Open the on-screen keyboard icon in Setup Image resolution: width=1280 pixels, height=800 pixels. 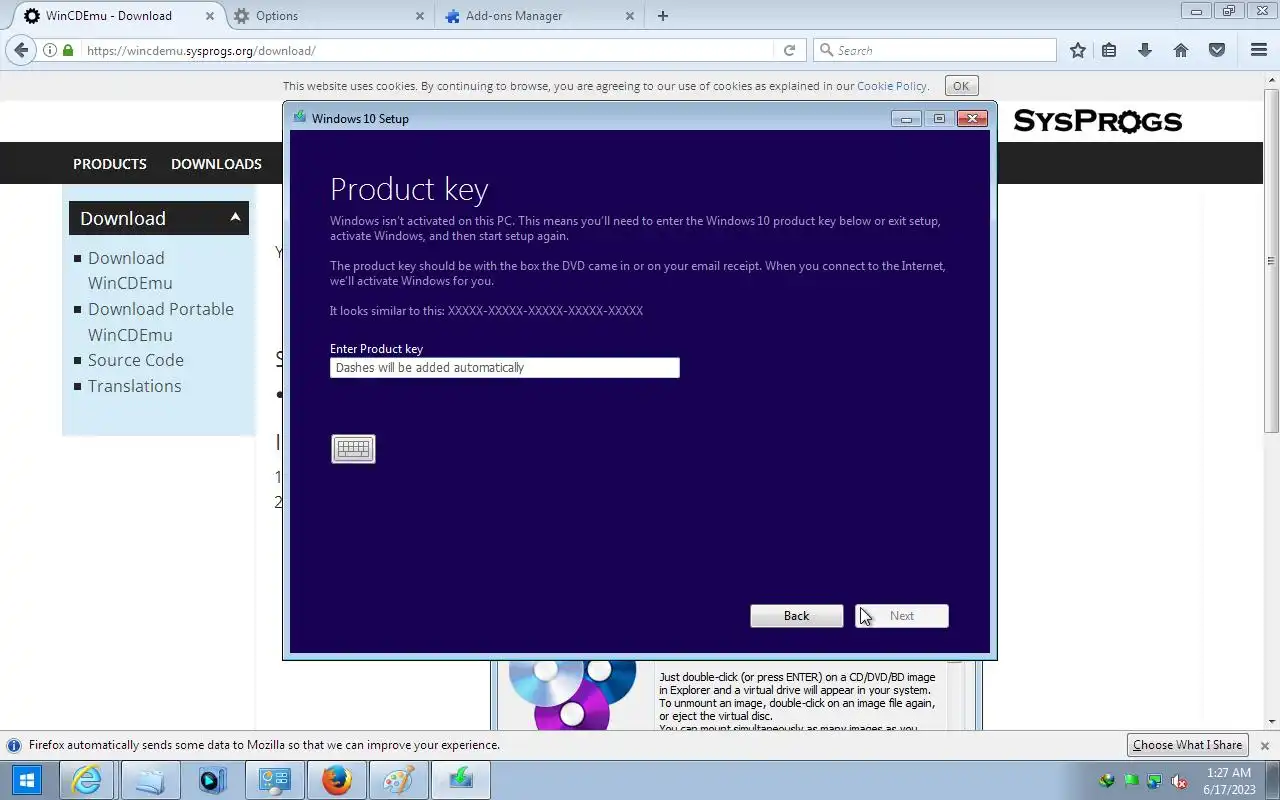pyautogui.click(x=353, y=449)
